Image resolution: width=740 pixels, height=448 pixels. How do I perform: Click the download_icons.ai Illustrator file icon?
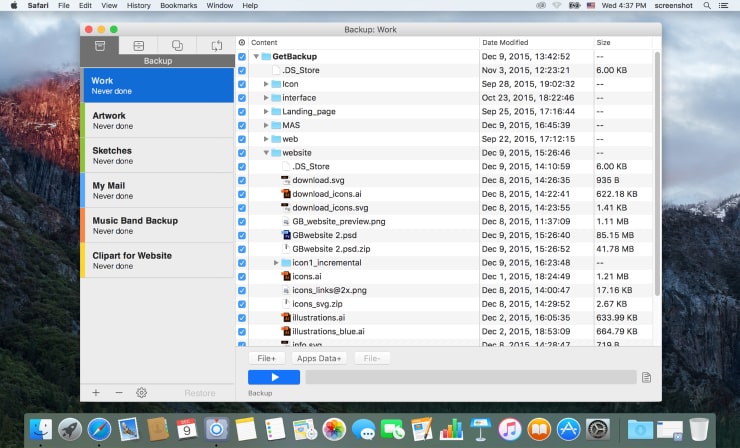tap(286, 194)
